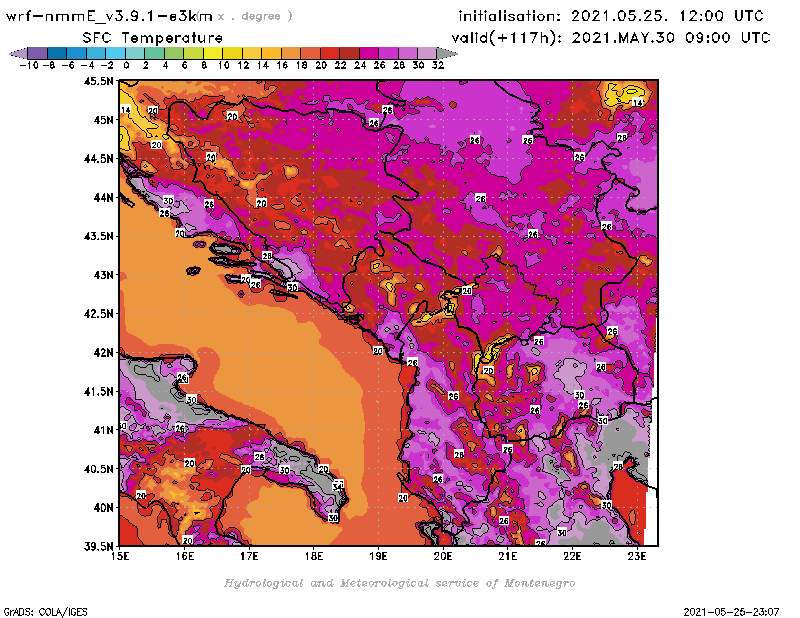The image size is (800, 618).
Task: Click the 42N latitude axis label
Action: (x=102, y=352)
